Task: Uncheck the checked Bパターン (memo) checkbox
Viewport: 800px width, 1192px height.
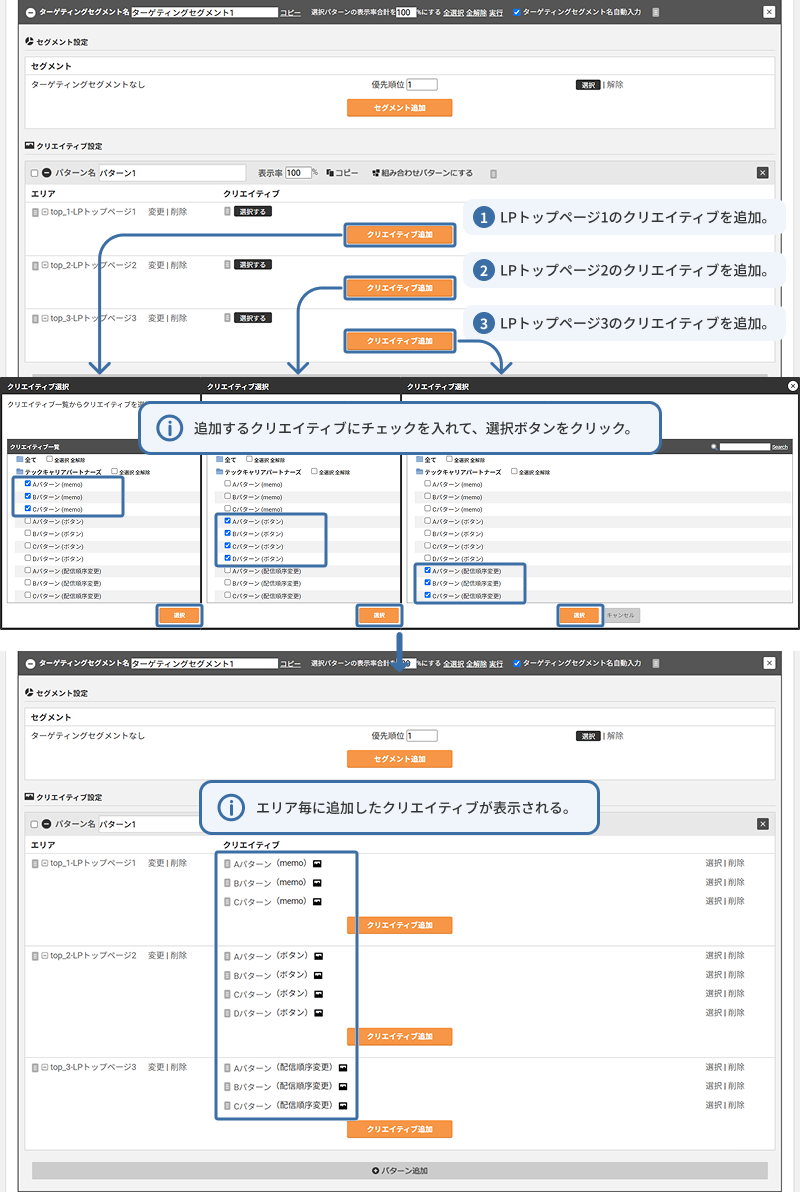Action: click(28, 496)
